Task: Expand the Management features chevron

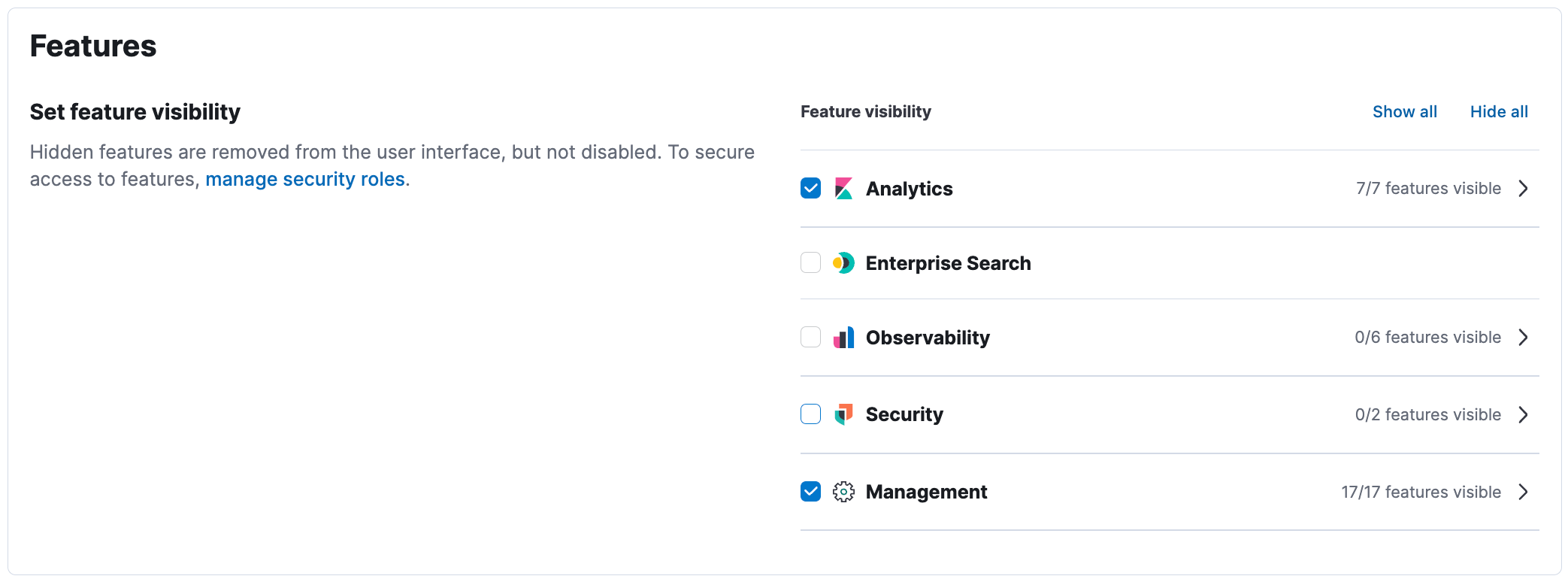Action: click(x=1523, y=492)
